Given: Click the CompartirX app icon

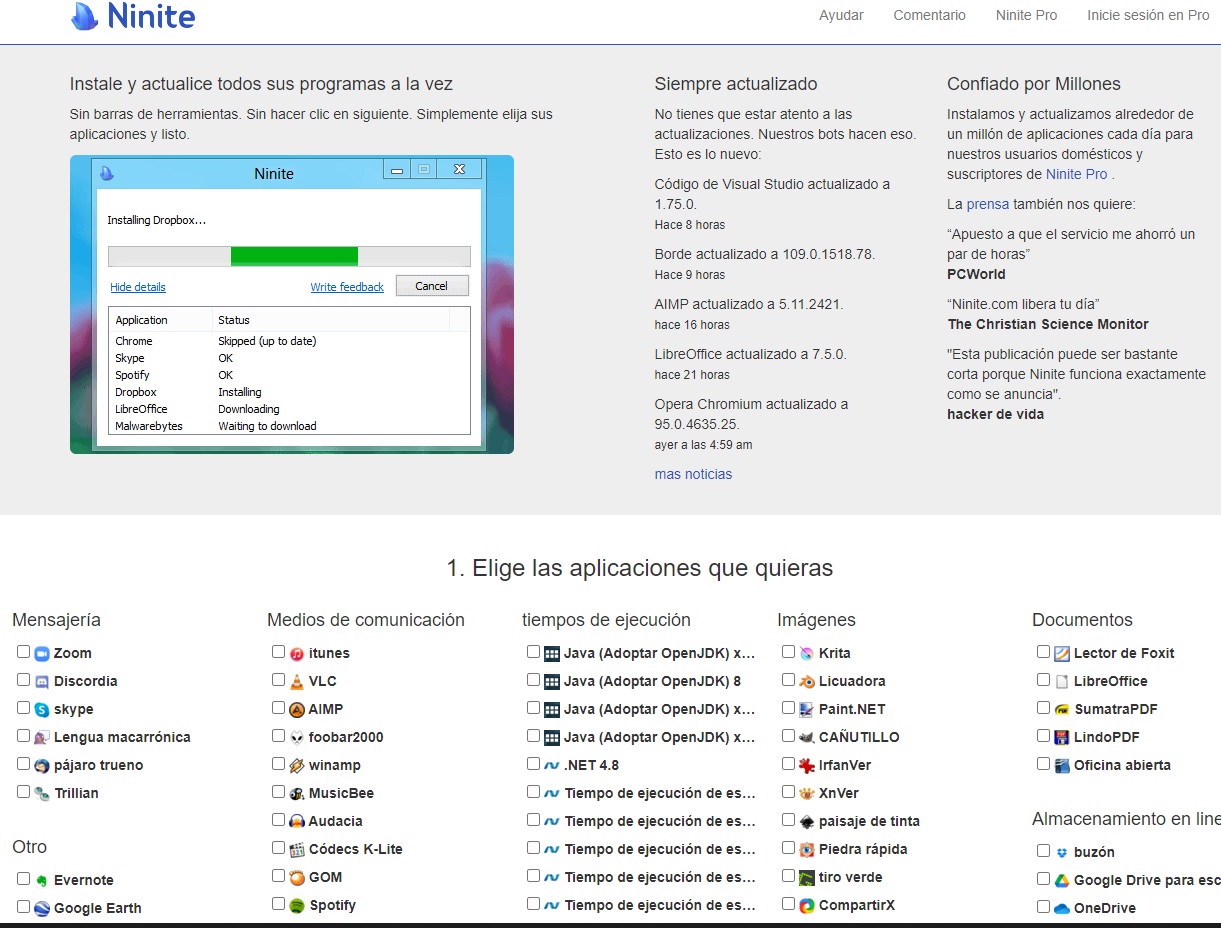Looking at the screenshot, I should [807, 905].
